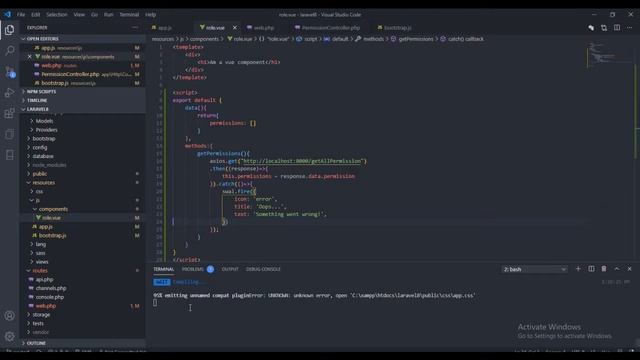Open Run and Debug view
Image resolution: width=640 pixels, height=360 pixels.
pos(9,93)
